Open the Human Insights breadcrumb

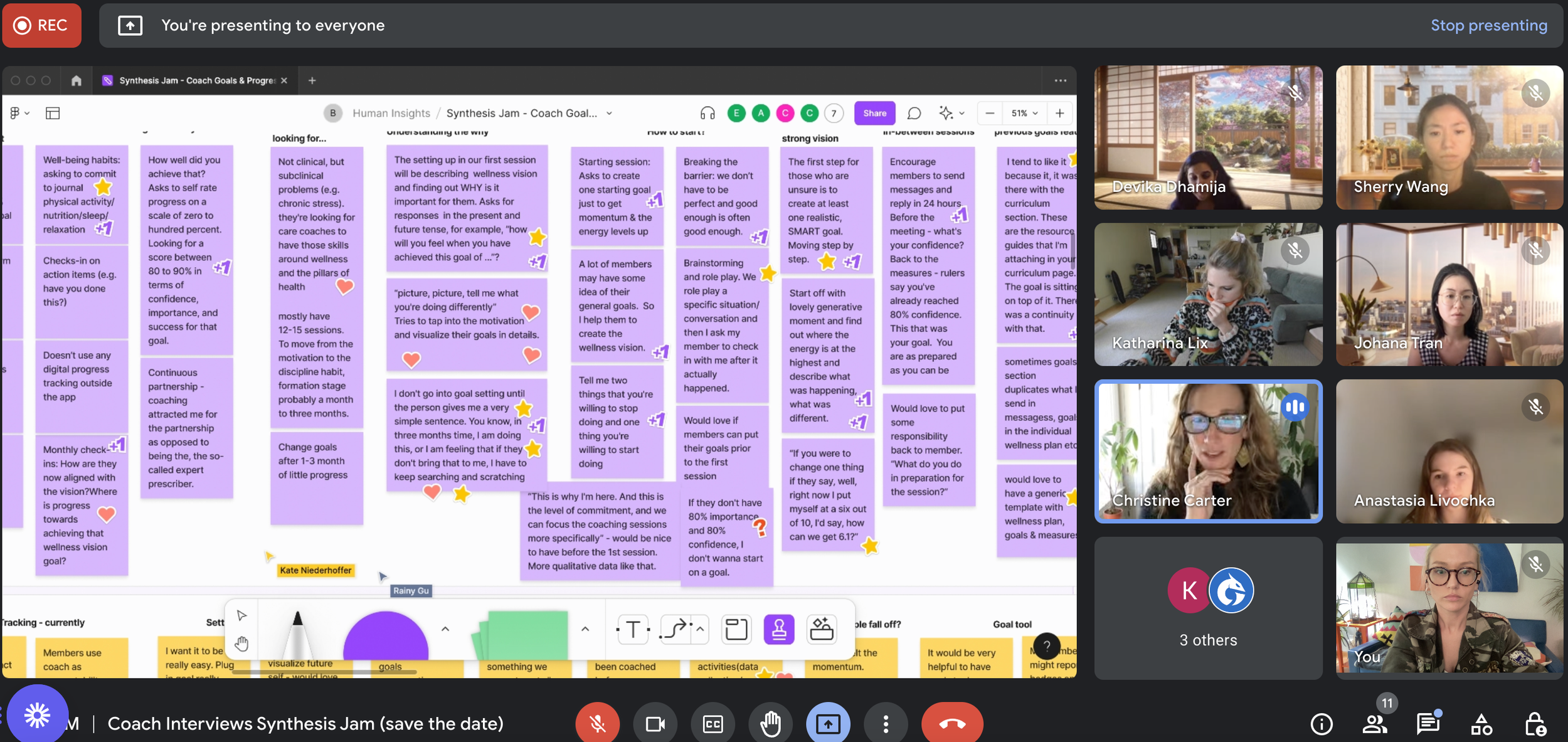coord(391,113)
